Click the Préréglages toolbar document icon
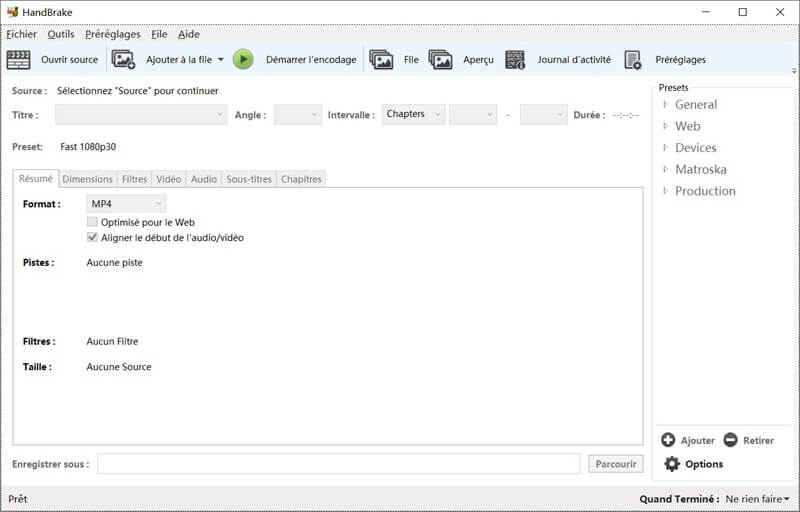Viewport: 800px width, 512px height. 633,60
